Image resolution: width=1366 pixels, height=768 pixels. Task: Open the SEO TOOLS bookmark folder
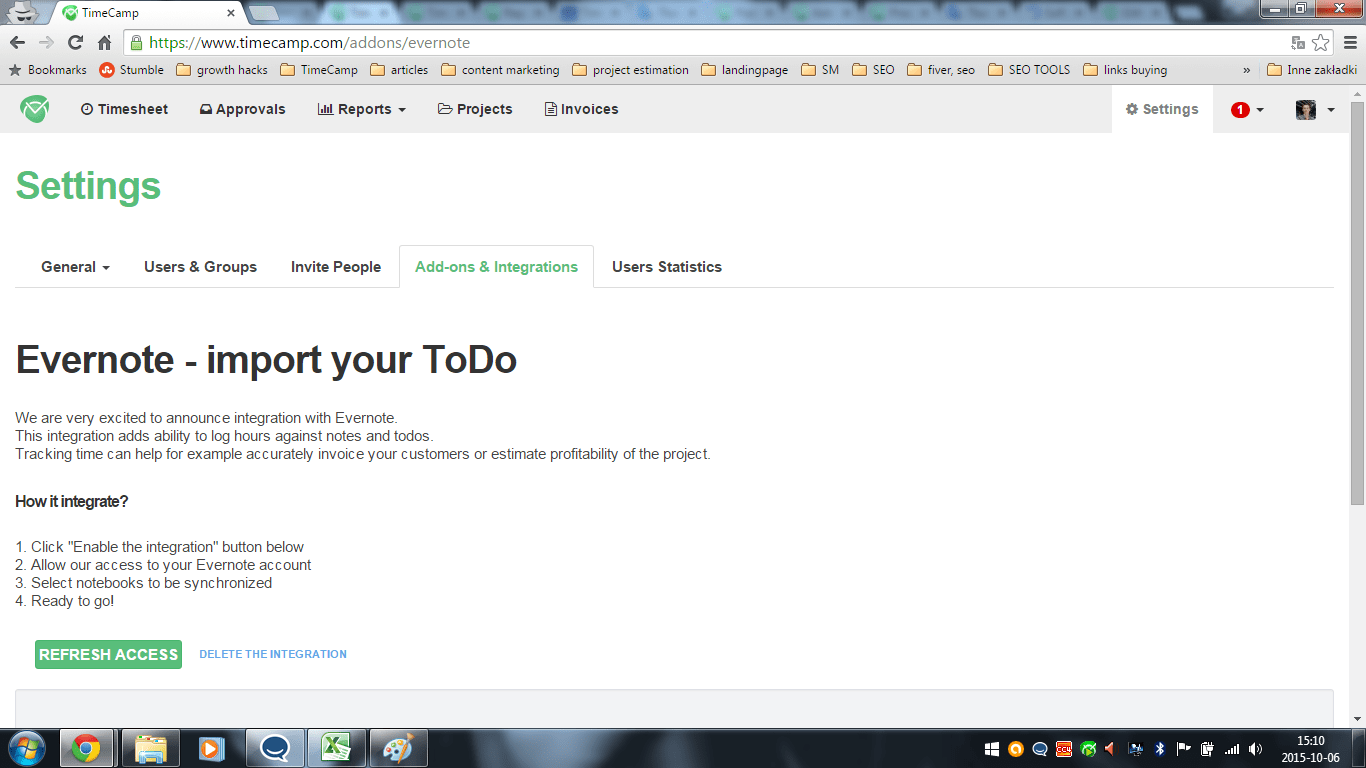(x=1029, y=70)
